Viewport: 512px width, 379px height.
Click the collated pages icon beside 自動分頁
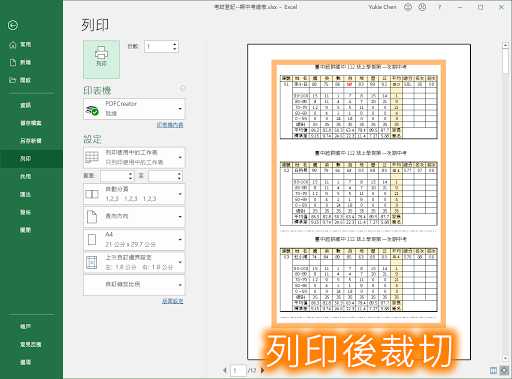pos(92,194)
